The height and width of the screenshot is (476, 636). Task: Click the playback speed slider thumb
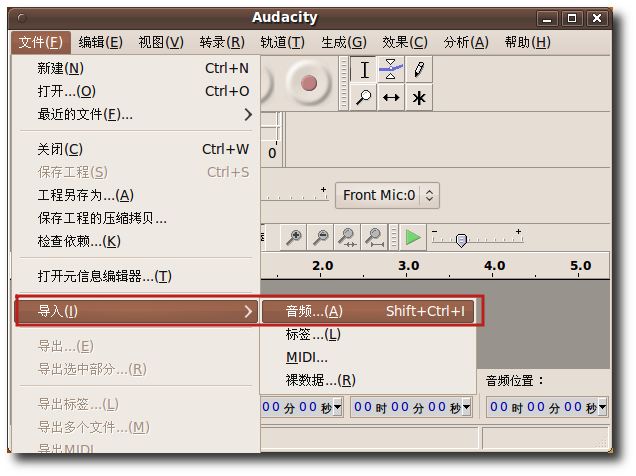point(461,240)
